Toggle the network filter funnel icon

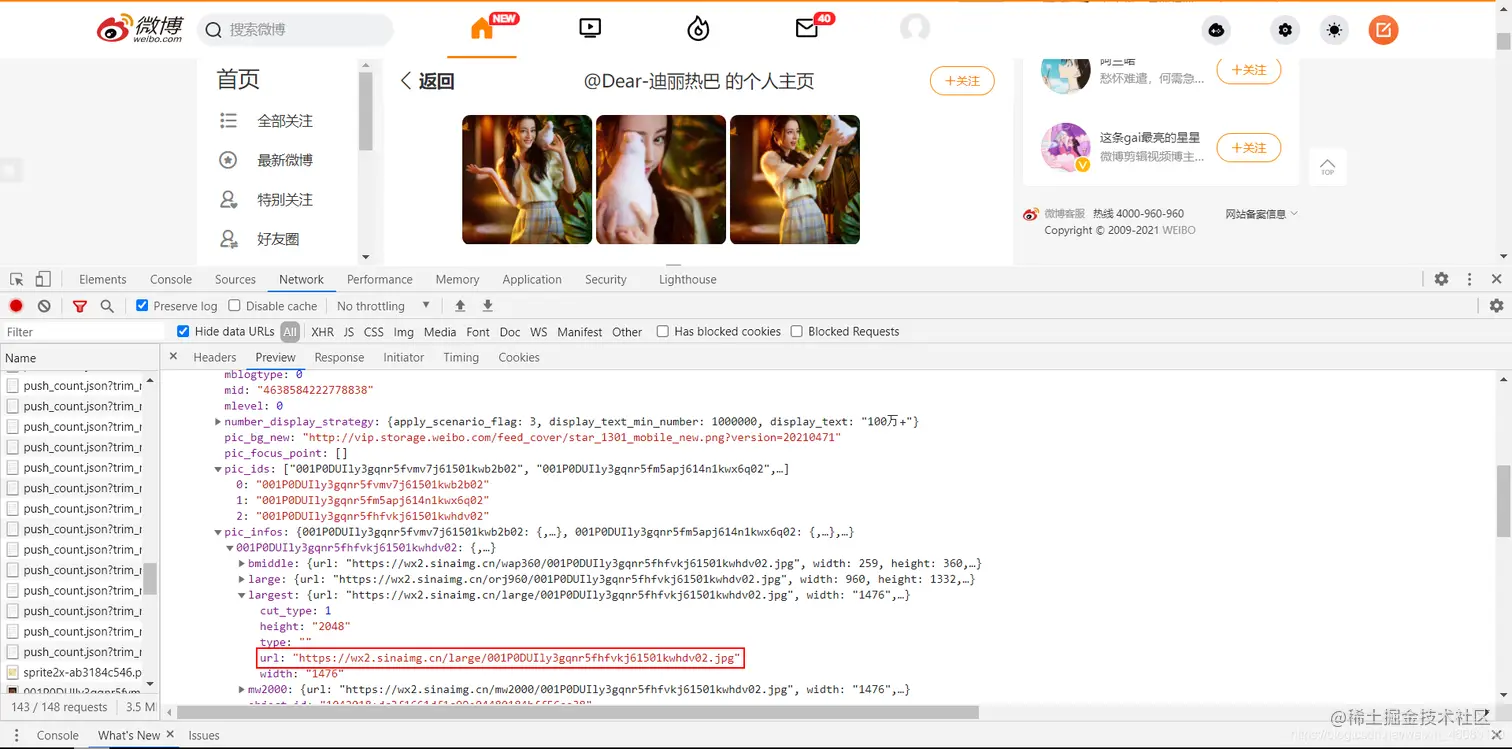point(80,306)
